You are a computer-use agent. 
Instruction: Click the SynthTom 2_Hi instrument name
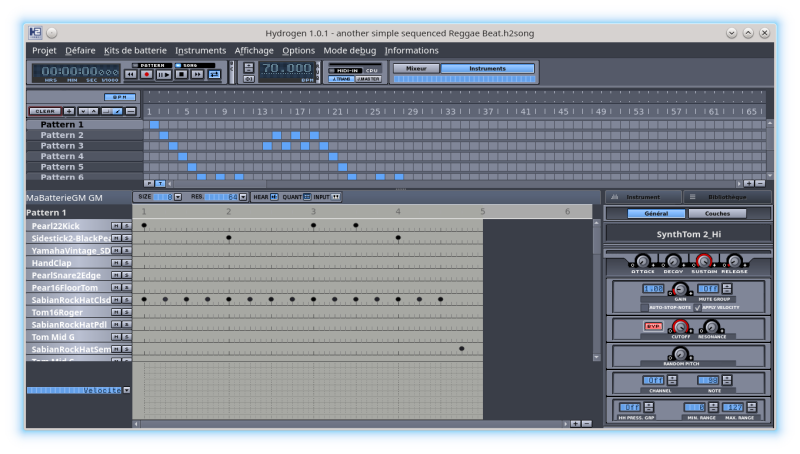[688, 234]
